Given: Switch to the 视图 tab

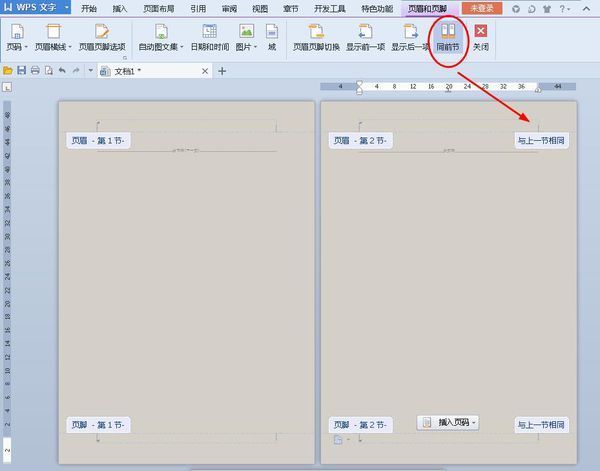Looking at the screenshot, I should (260, 8).
